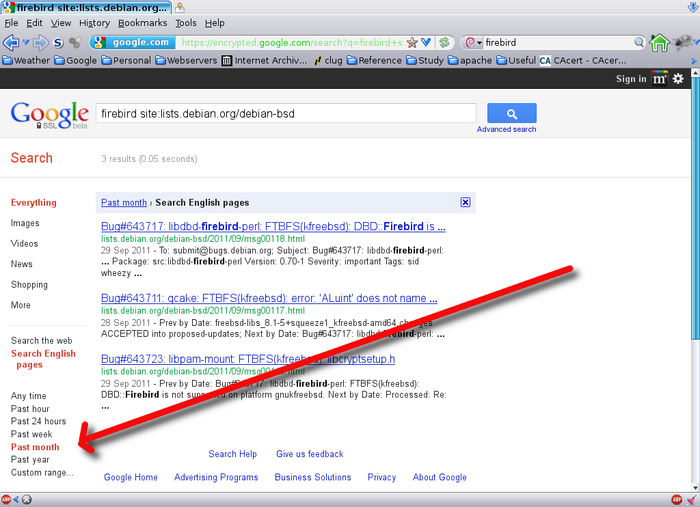
Task: Open the Debian search engine dropdown
Action: click(473, 43)
